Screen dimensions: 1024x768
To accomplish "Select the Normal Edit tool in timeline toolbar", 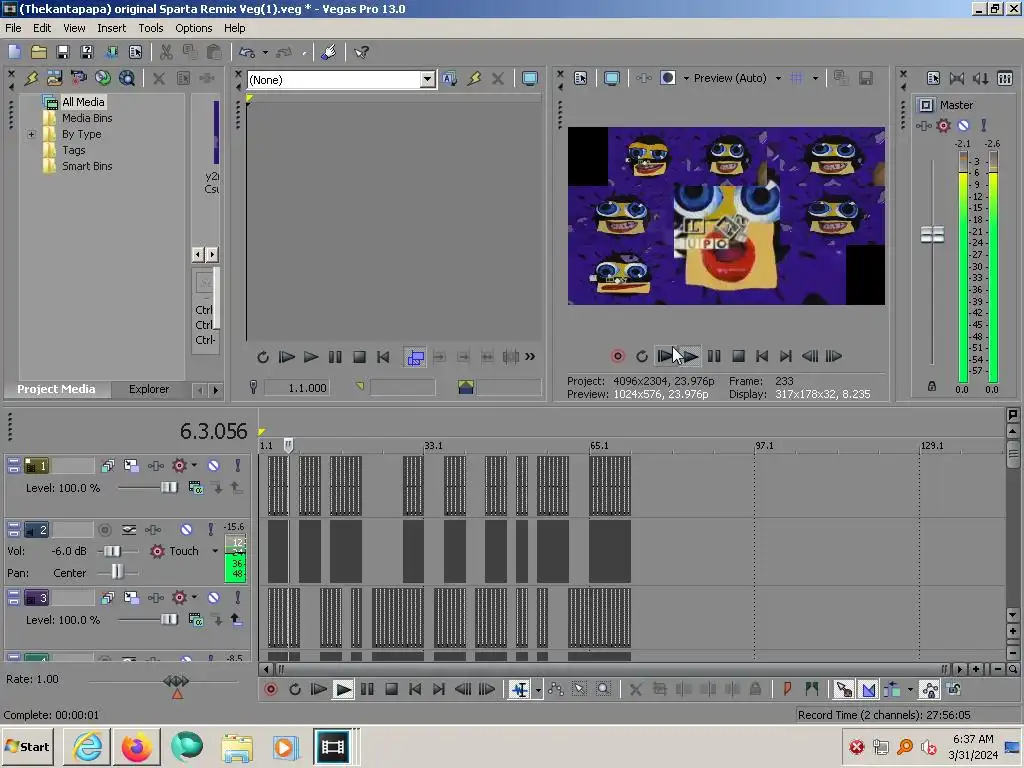I will click(x=520, y=690).
